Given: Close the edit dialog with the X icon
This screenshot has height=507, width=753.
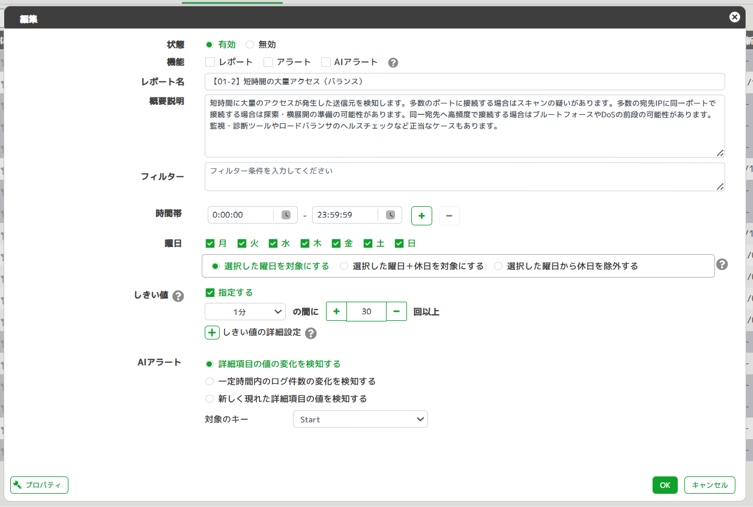Looking at the screenshot, I should click(x=734, y=17).
